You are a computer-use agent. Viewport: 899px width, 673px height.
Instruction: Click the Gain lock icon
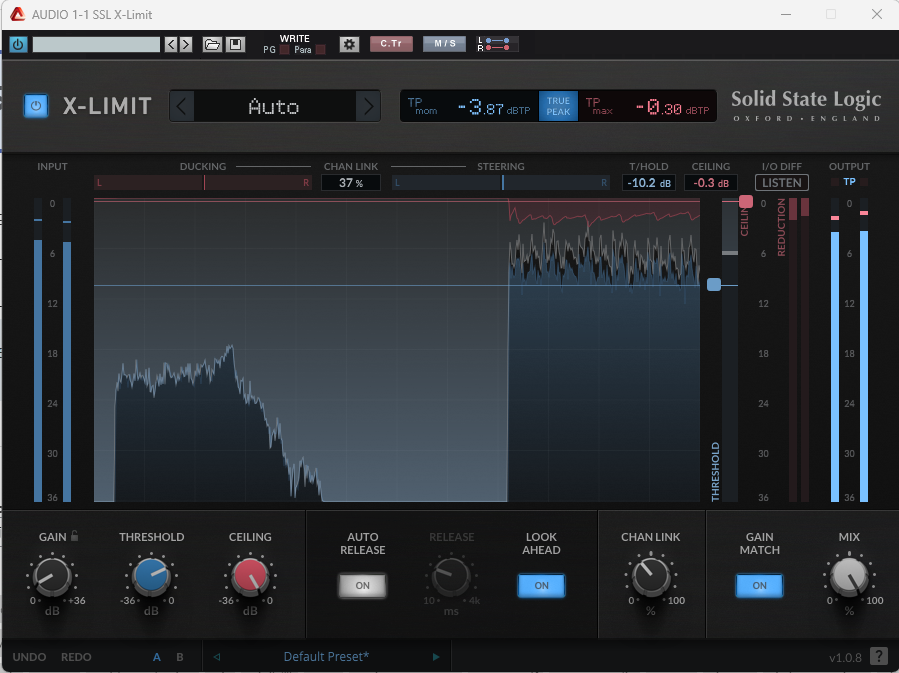[x=75, y=536]
